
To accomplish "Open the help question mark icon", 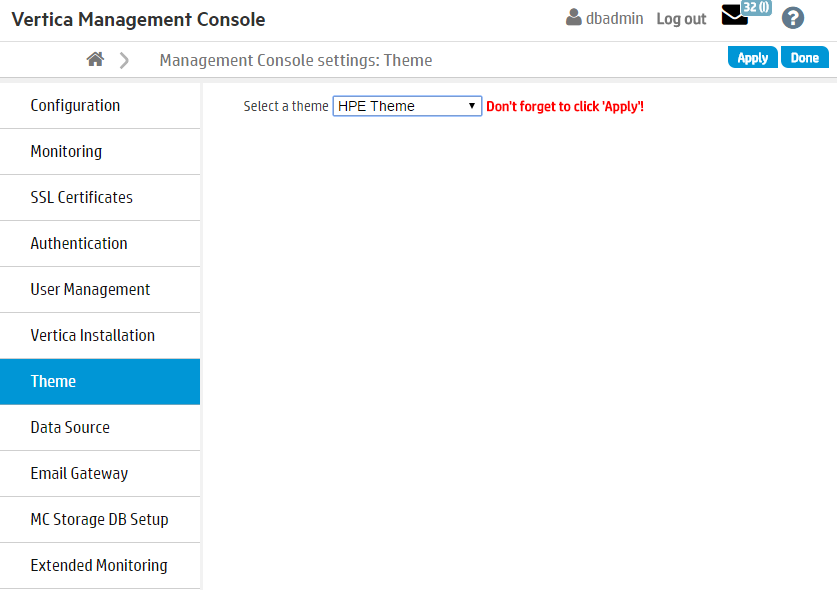I will point(793,18).
